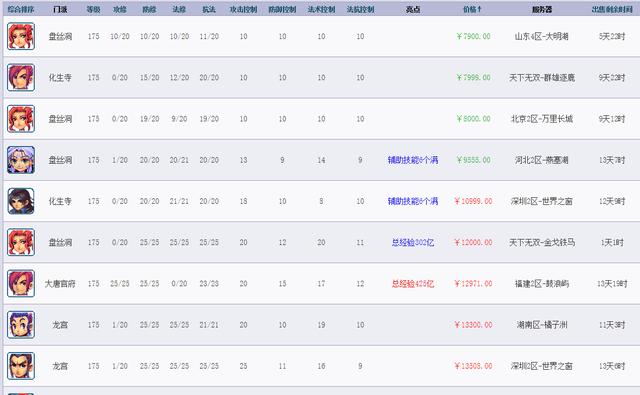Open avatar of 大唐官府 character listing

click(21, 284)
